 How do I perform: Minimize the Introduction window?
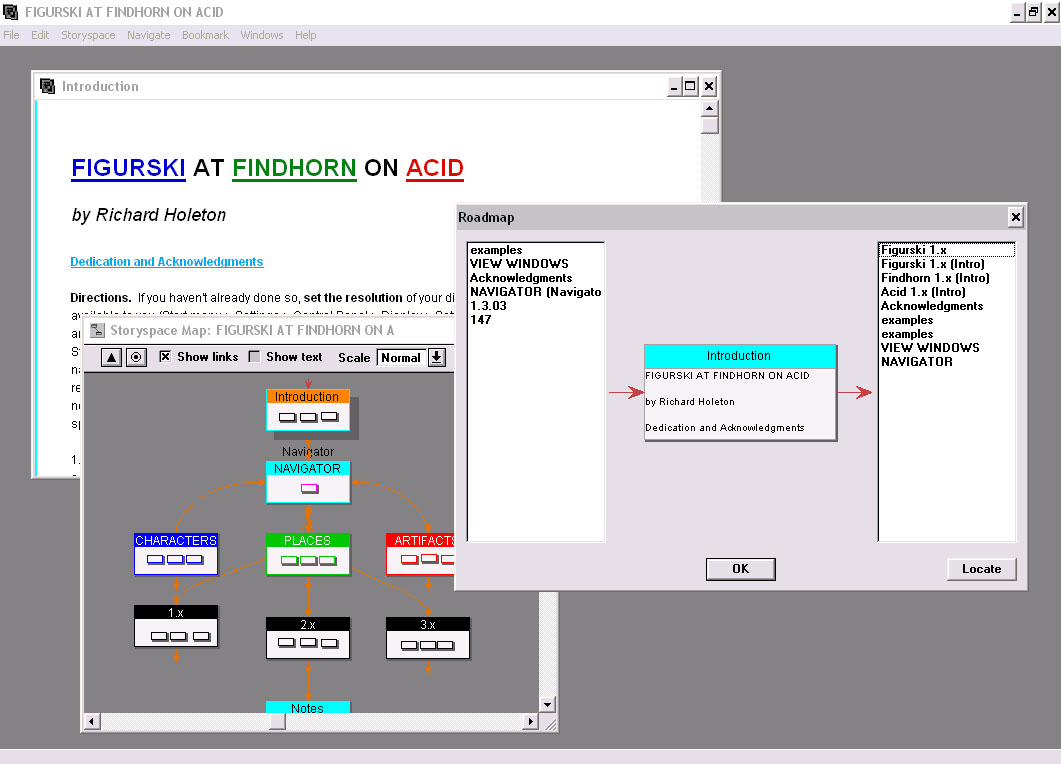673,86
